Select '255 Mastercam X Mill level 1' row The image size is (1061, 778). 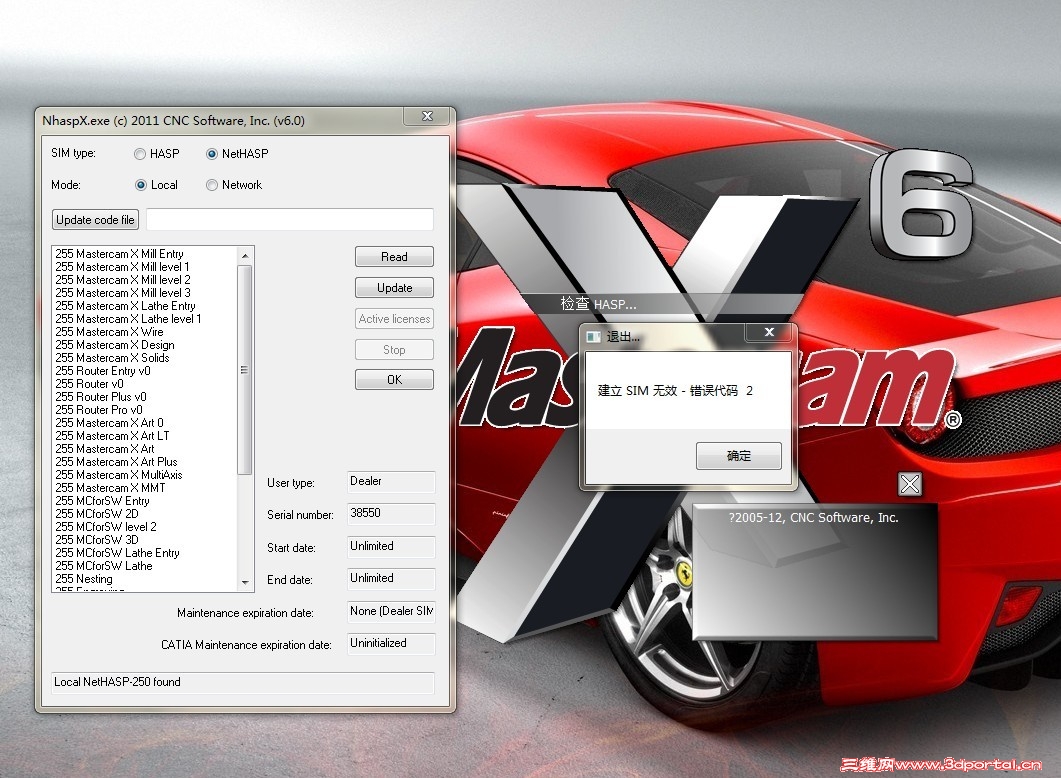[x=145, y=267]
